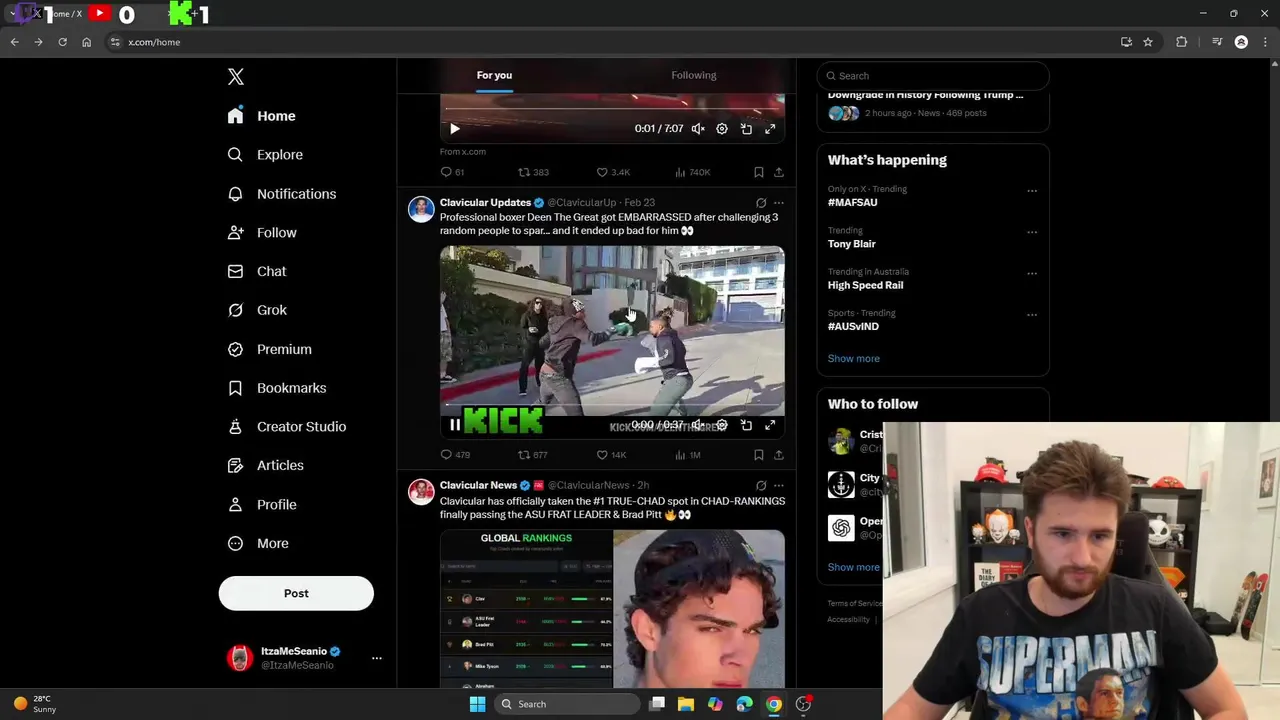1280x720 pixels.
Task: Bookmark the post with 1M views
Action: (x=759, y=455)
